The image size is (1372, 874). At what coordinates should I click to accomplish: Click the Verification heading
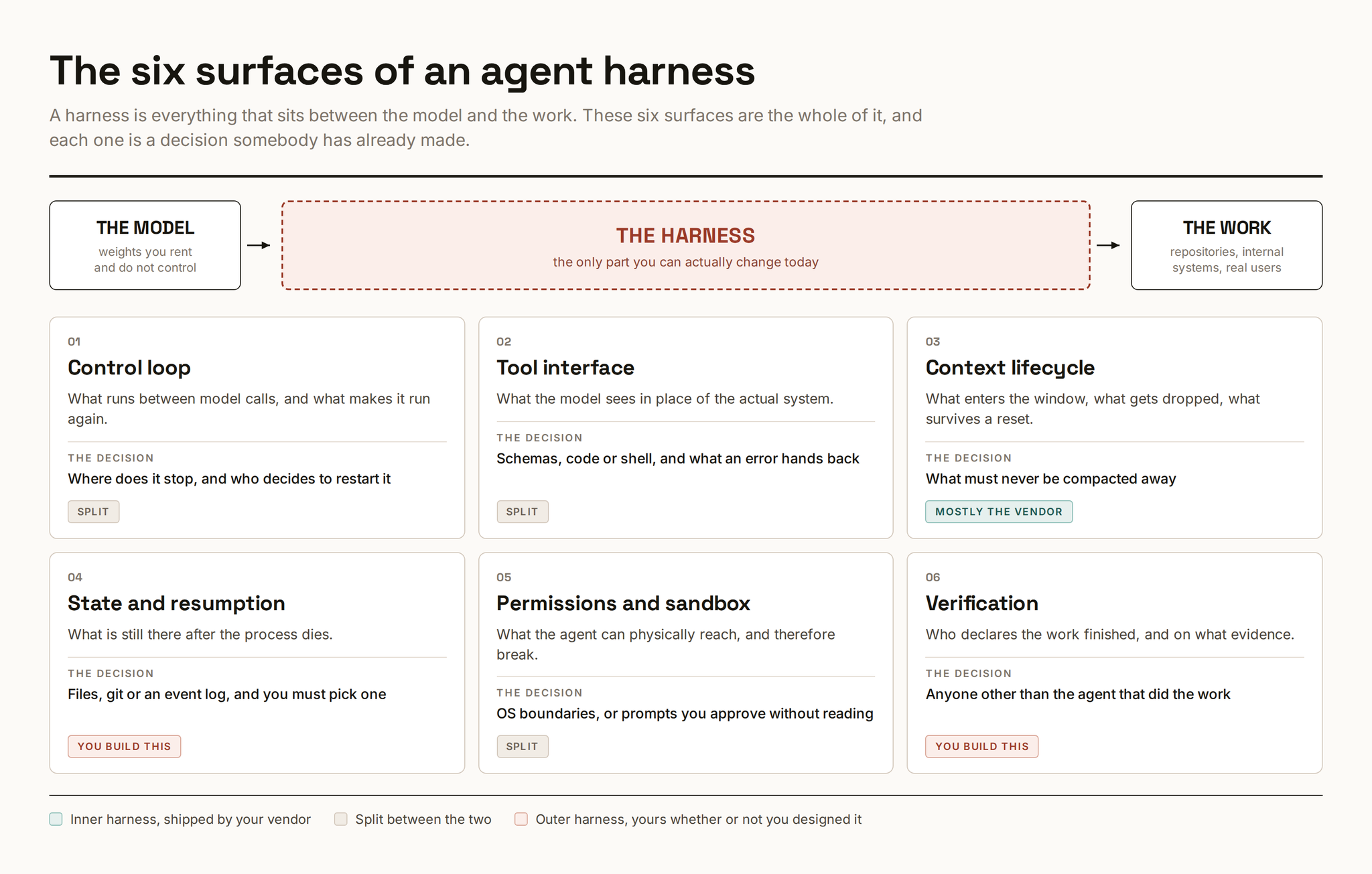(x=982, y=603)
